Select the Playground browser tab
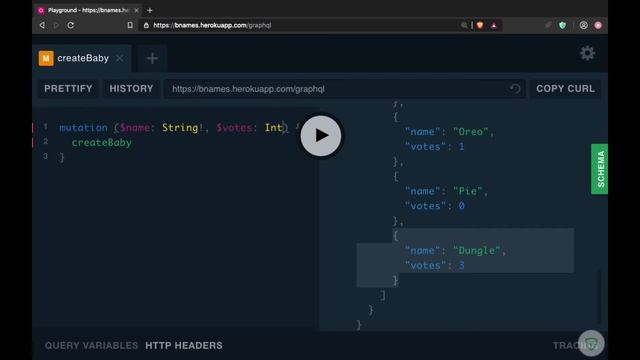The height and width of the screenshot is (360, 640). pyautogui.click(x=88, y=10)
